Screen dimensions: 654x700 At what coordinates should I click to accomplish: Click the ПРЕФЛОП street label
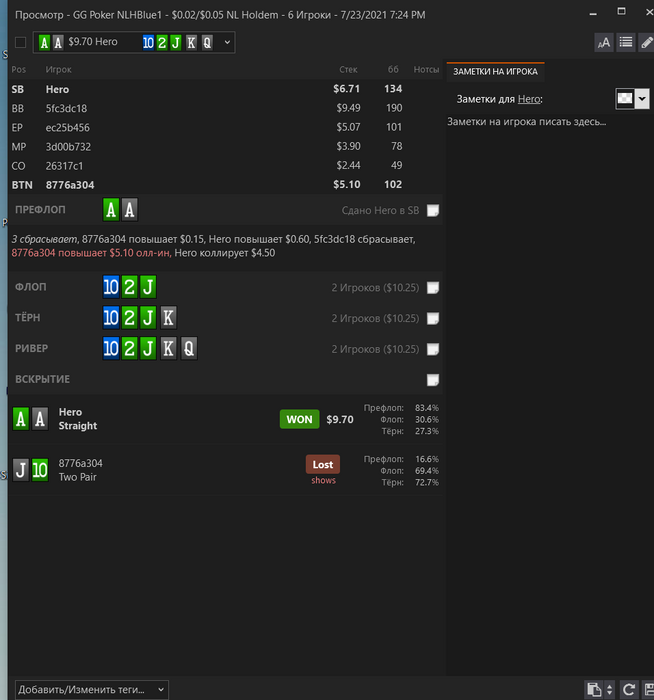(x=40, y=210)
